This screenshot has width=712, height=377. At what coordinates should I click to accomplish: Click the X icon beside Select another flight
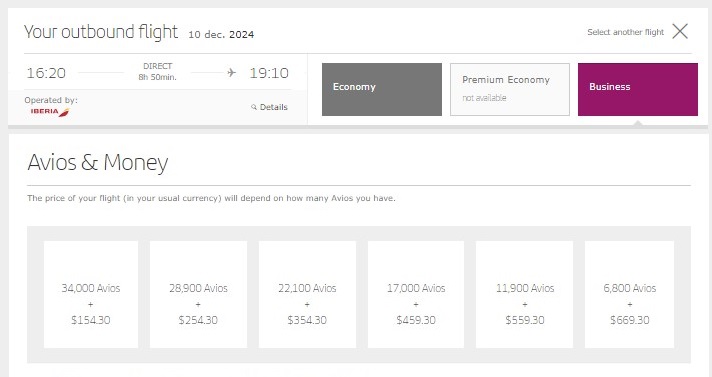680,31
